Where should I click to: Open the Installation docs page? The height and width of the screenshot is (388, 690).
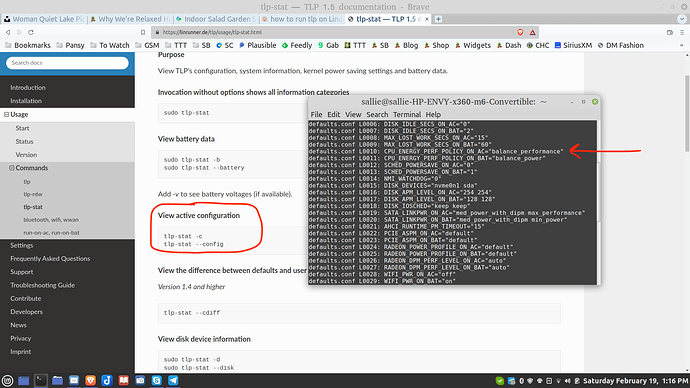(x=26, y=101)
